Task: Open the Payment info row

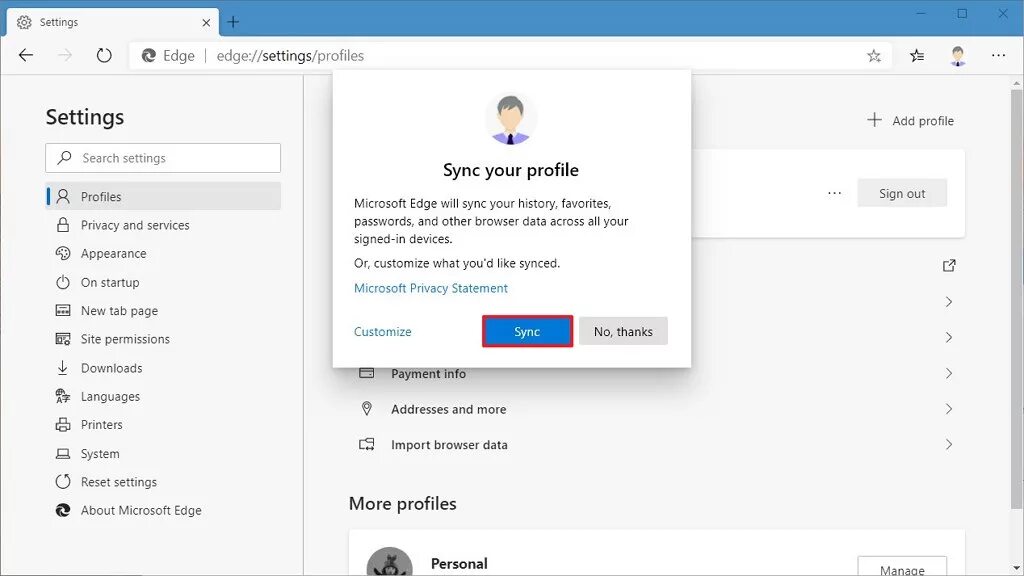Action: pos(657,374)
